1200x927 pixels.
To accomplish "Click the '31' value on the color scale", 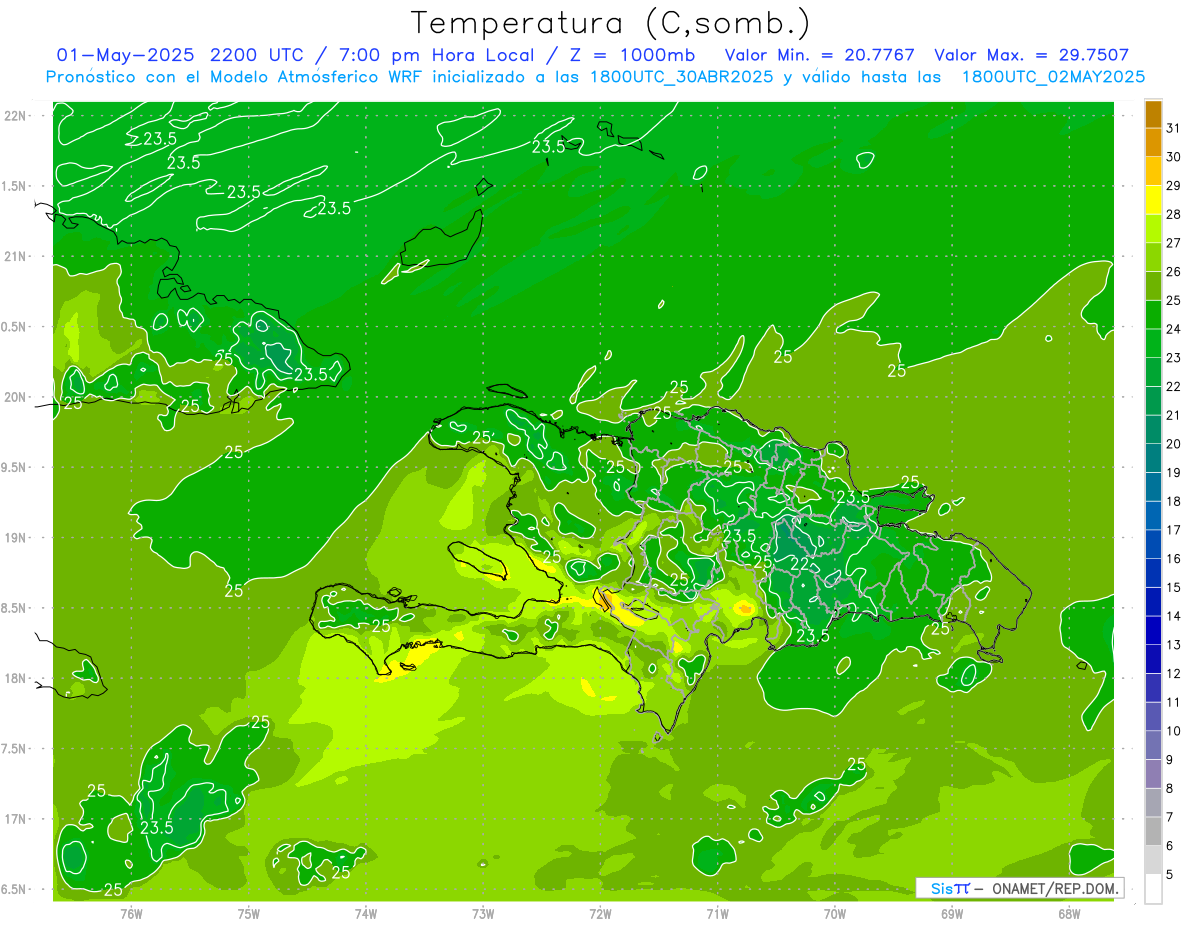I will pos(1173,128).
